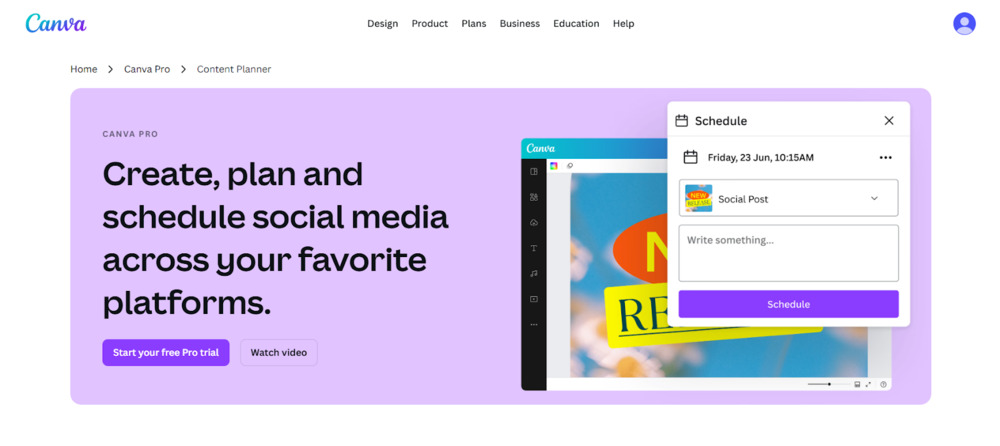This screenshot has width=1000, height=446.
Task: Click the Uploads cloud icon in editor sidebar
Action: click(534, 222)
